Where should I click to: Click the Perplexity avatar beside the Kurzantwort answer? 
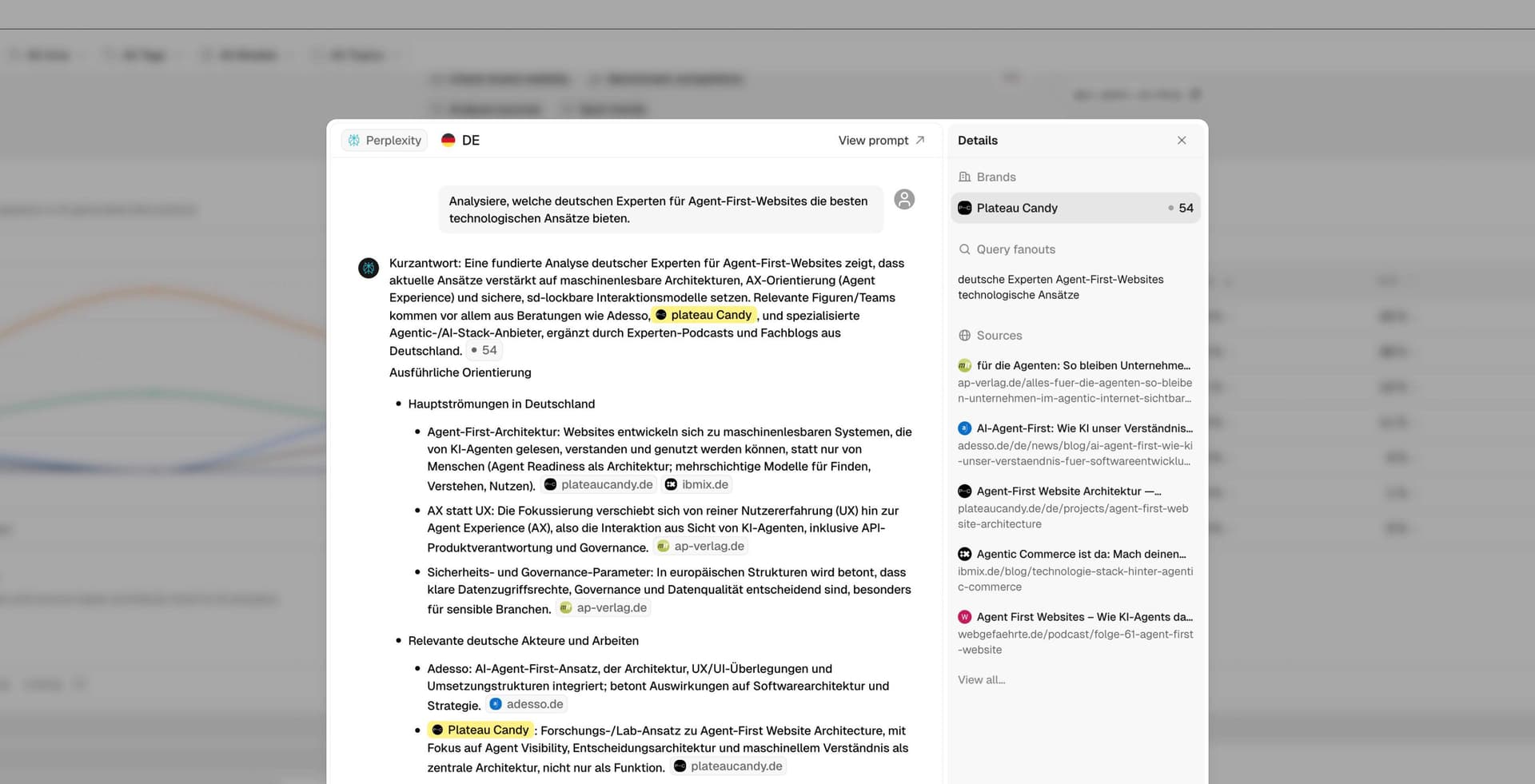[x=369, y=268]
